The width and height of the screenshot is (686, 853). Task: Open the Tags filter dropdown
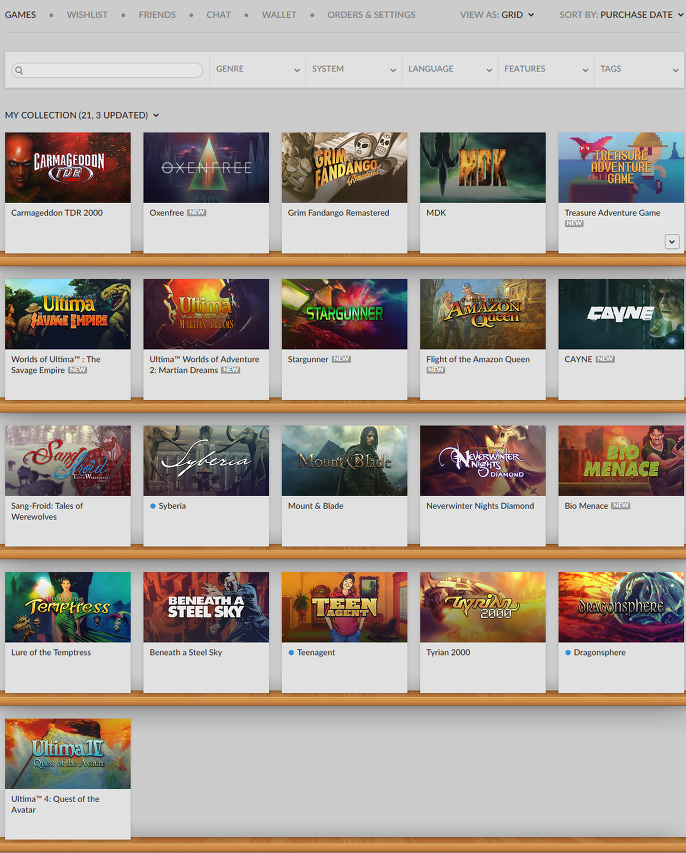pos(639,69)
